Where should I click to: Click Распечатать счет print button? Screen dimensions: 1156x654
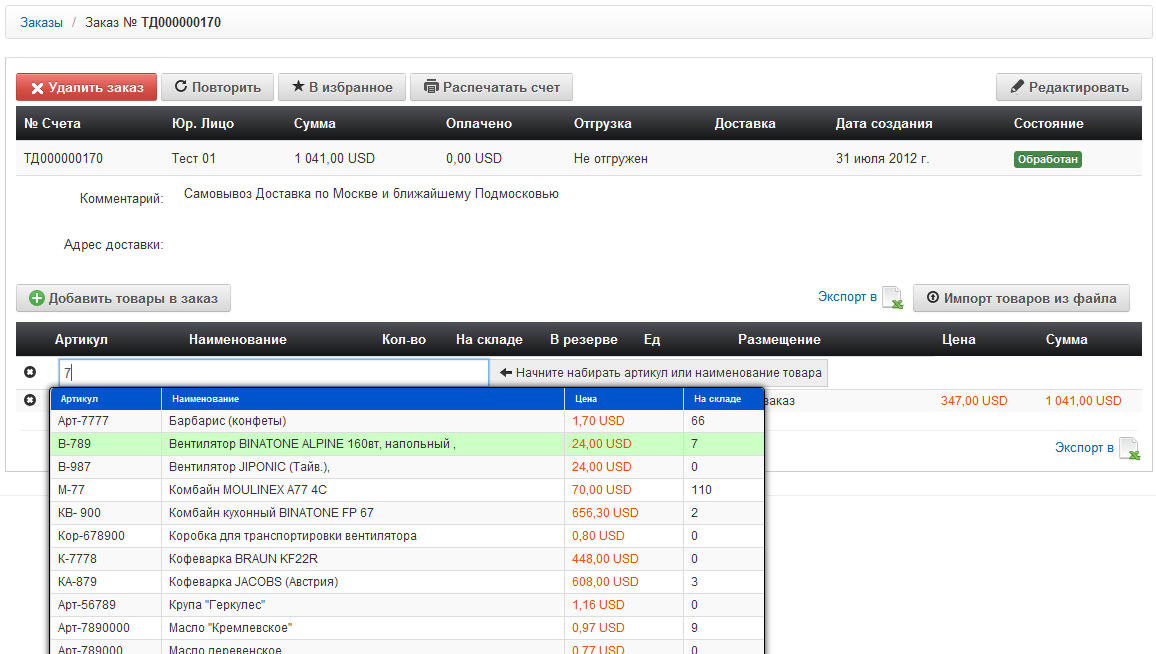click(x=492, y=87)
